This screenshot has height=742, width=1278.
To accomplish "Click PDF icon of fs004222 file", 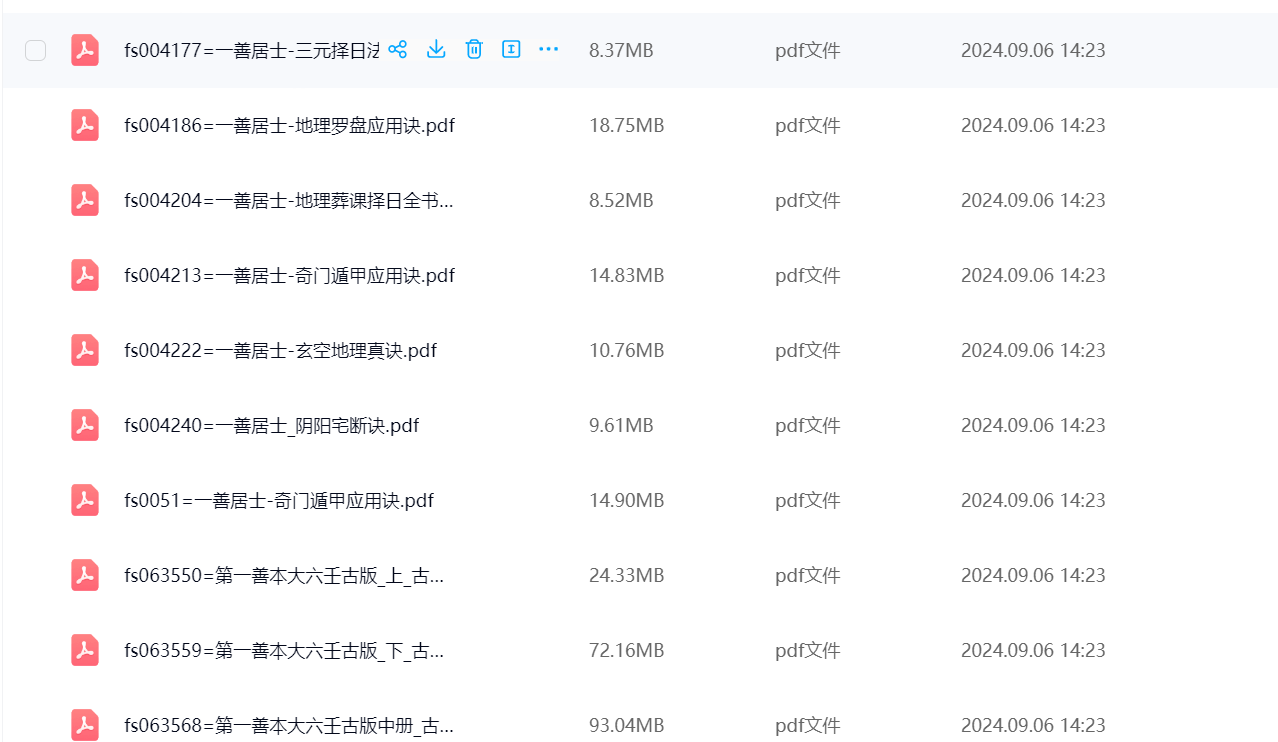I will (x=85, y=350).
